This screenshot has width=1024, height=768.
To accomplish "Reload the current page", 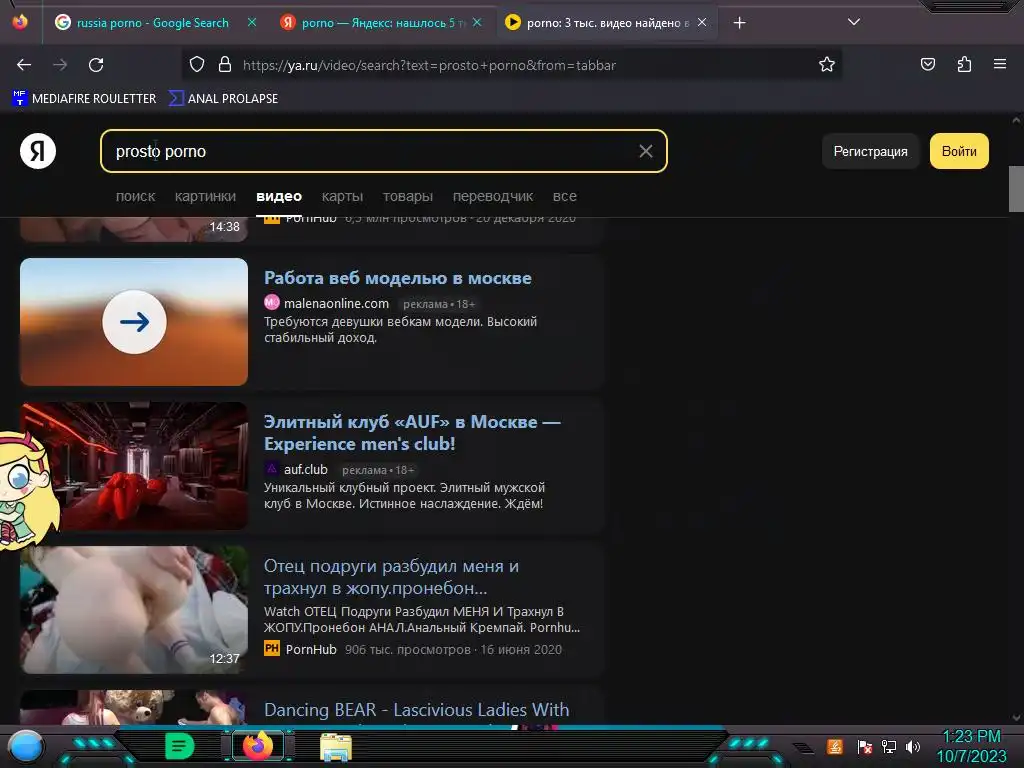I will click(96, 65).
